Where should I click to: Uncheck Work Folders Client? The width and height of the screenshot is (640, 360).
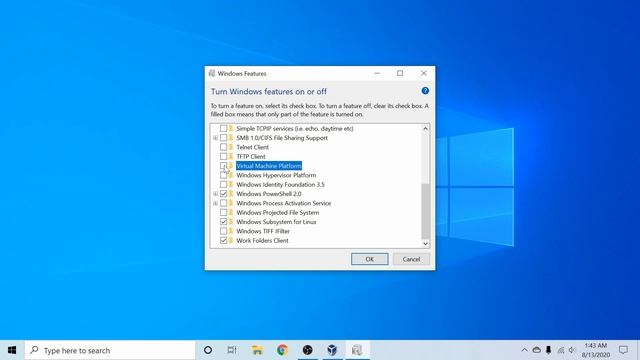[223, 240]
